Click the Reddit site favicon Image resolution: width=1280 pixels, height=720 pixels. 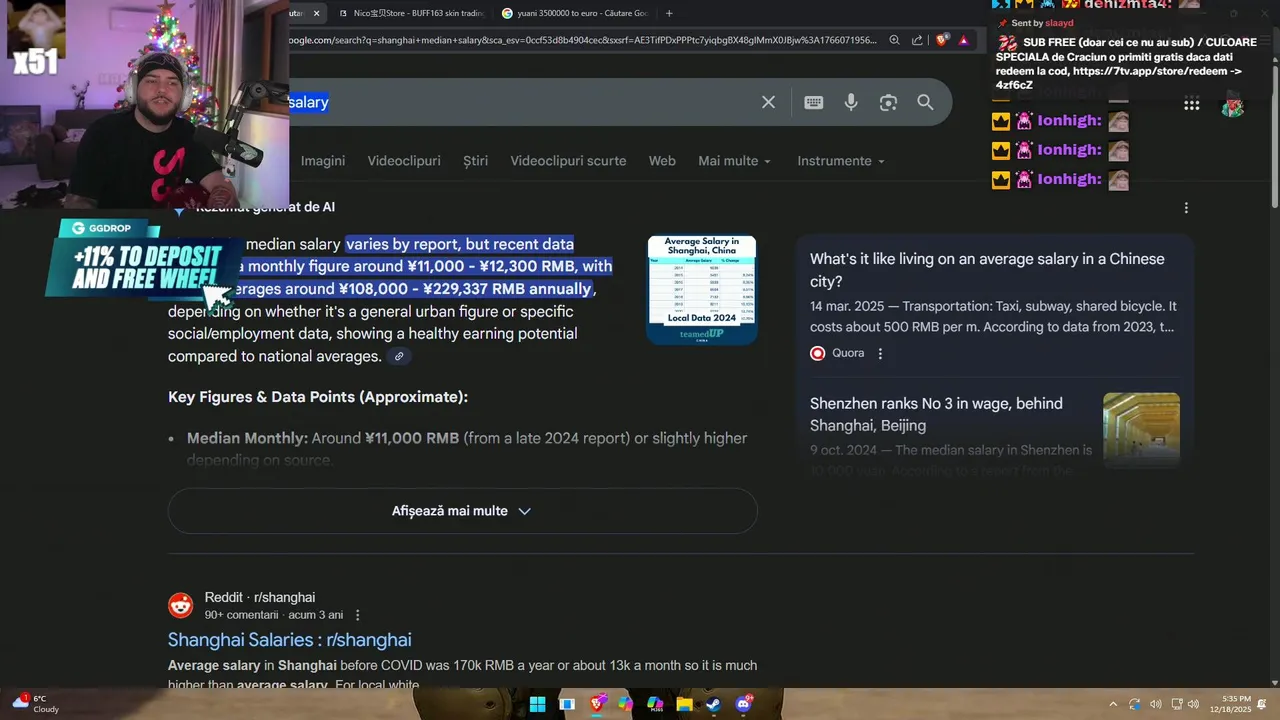coord(181,606)
